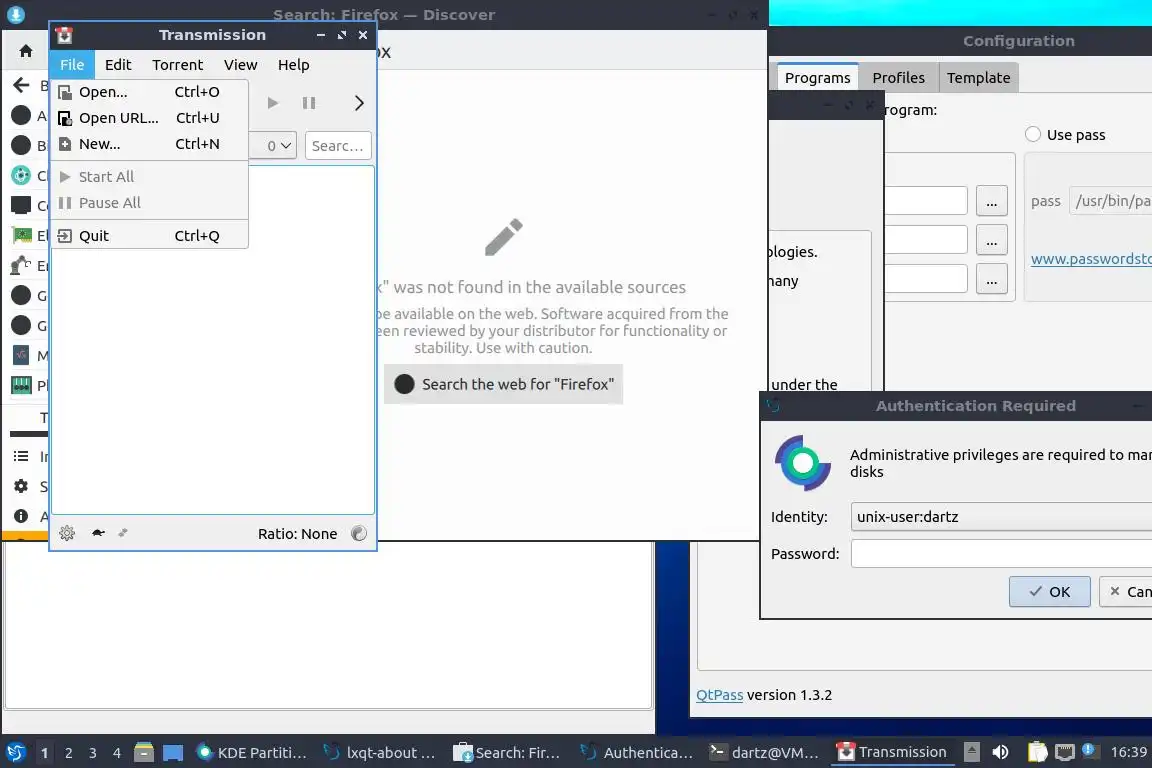Open the clipboard icon in the system tray
Image resolution: width=1152 pixels, height=768 pixels.
click(1037, 752)
